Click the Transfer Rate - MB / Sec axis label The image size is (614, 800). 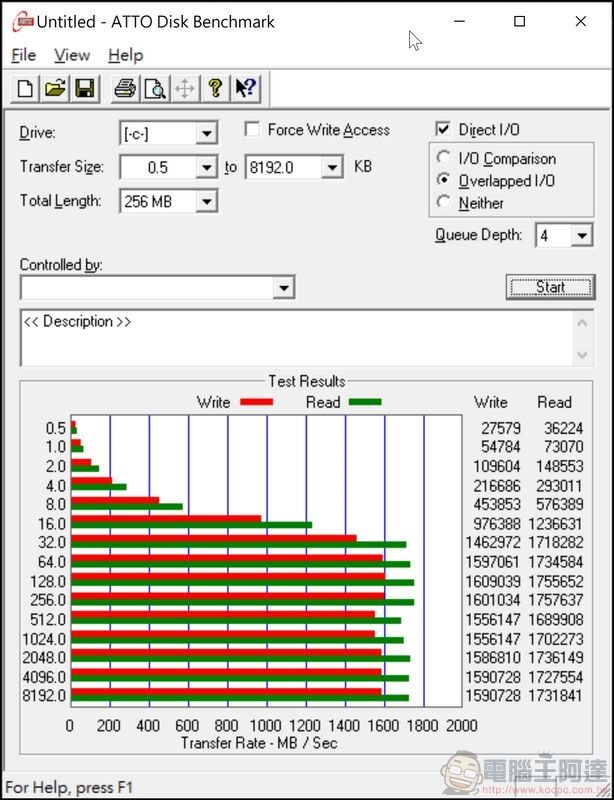pyautogui.click(x=259, y=743)
